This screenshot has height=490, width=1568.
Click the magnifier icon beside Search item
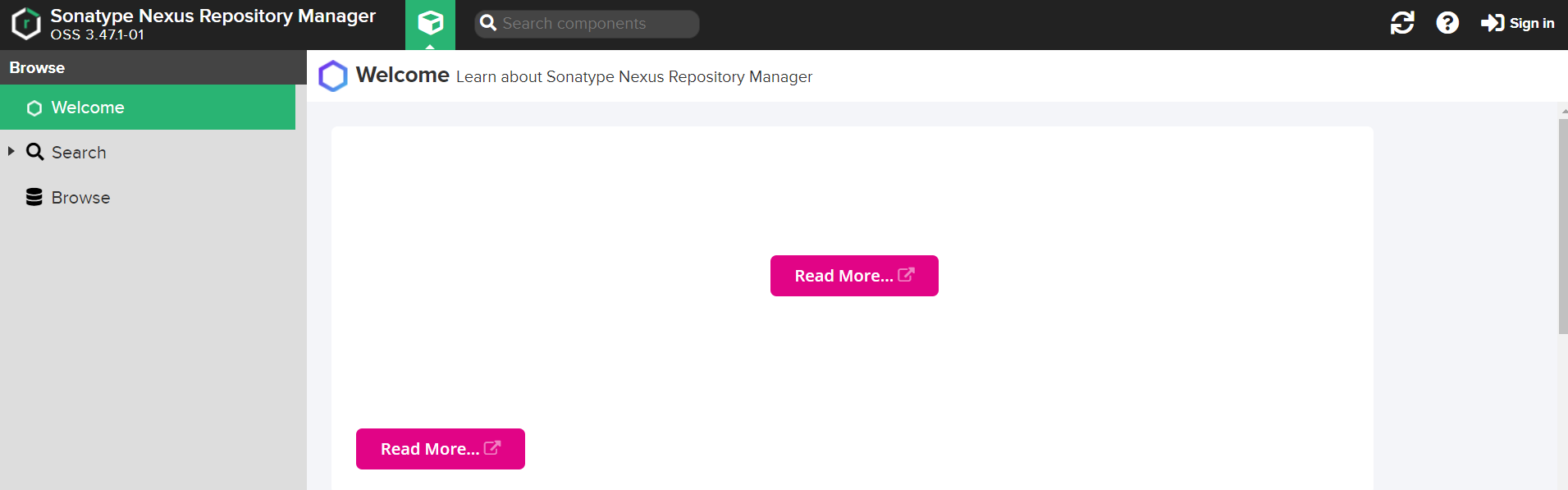(34, 152)
